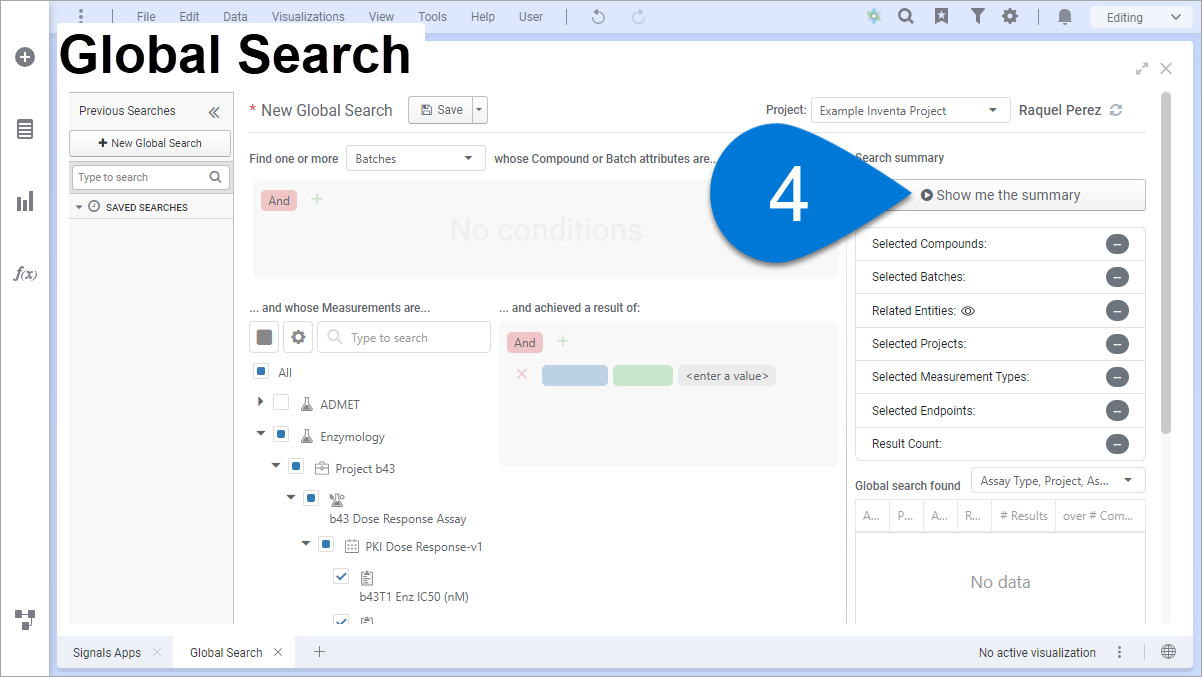
Task: Click the <enter a value> placeholder
Action: pyautogui.click(x=727, y=376)
